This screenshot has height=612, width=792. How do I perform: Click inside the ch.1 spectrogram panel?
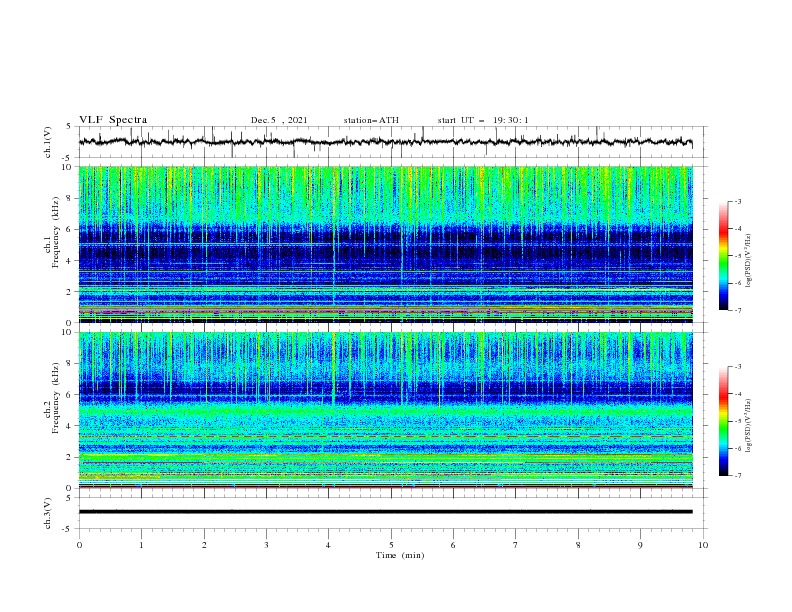click(385, 244)
